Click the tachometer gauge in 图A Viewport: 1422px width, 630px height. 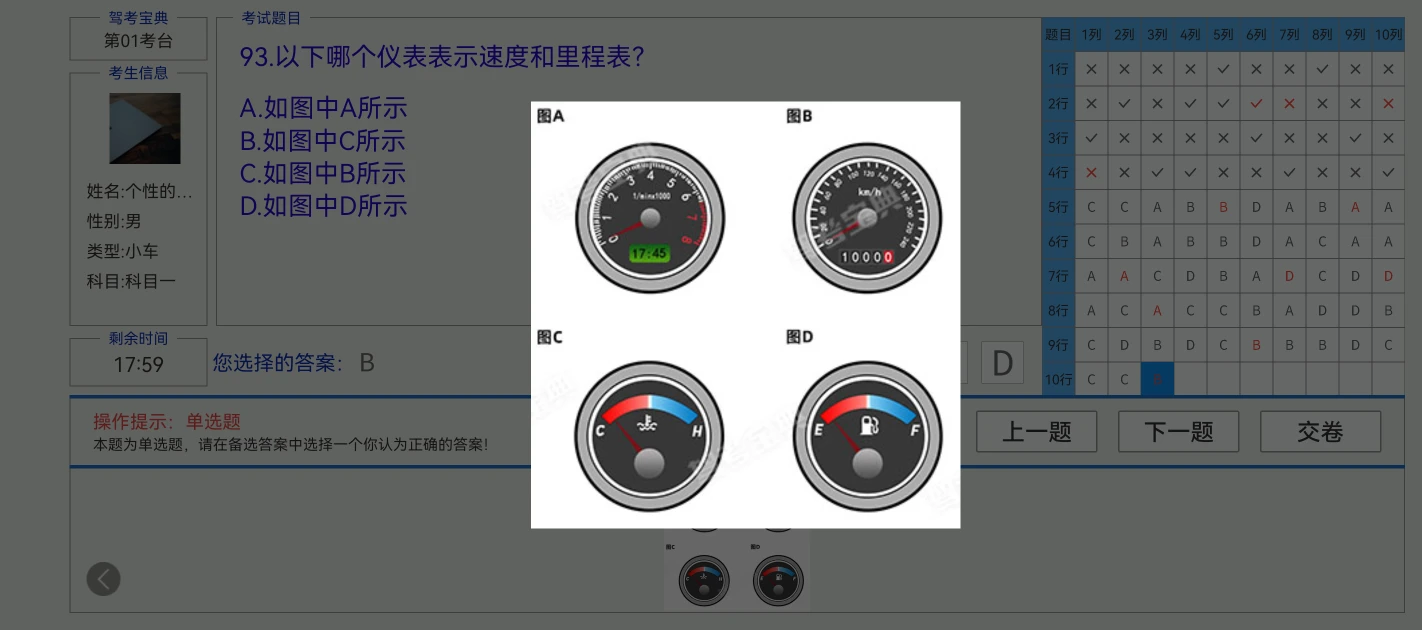tap(650, 218)
